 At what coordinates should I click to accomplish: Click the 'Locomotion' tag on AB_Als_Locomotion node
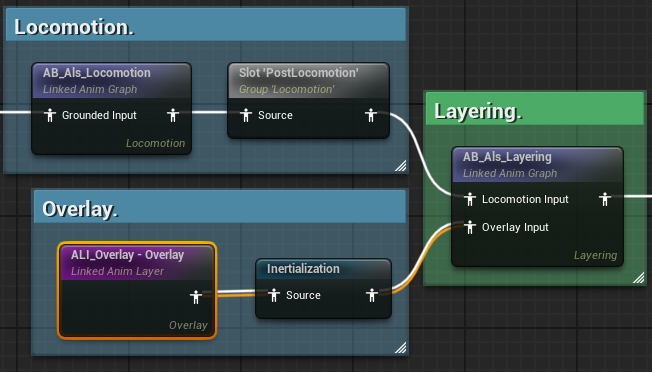pos(156,143)
